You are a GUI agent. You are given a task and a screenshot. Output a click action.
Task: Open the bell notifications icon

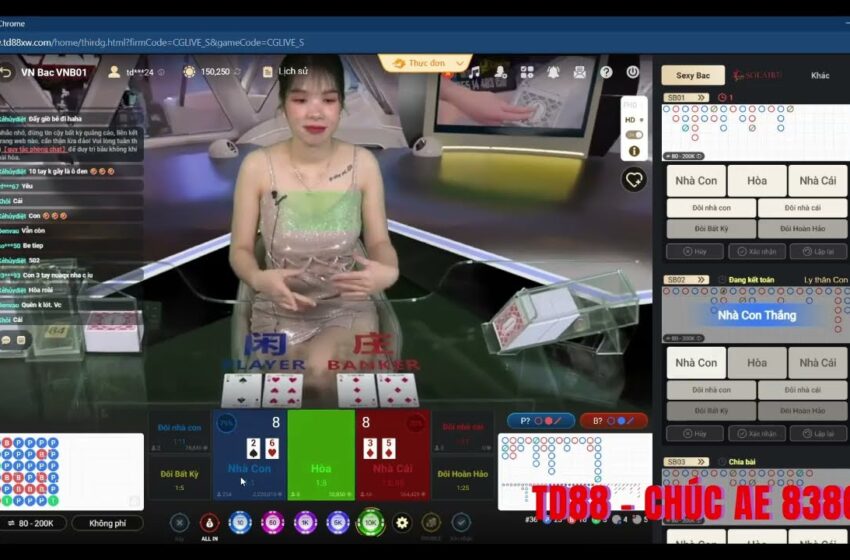pyautogui.click(x=553, y=72)
